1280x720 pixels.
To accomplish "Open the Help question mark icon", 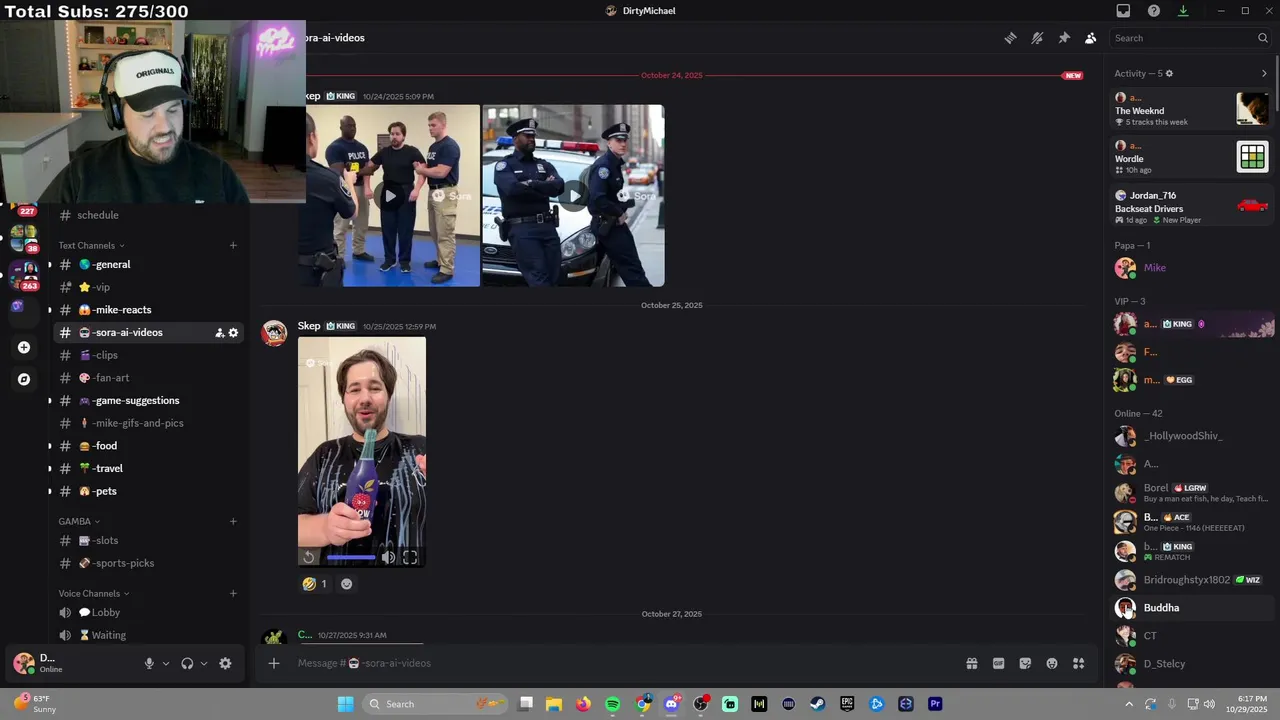I will (x=1154, y=11).
